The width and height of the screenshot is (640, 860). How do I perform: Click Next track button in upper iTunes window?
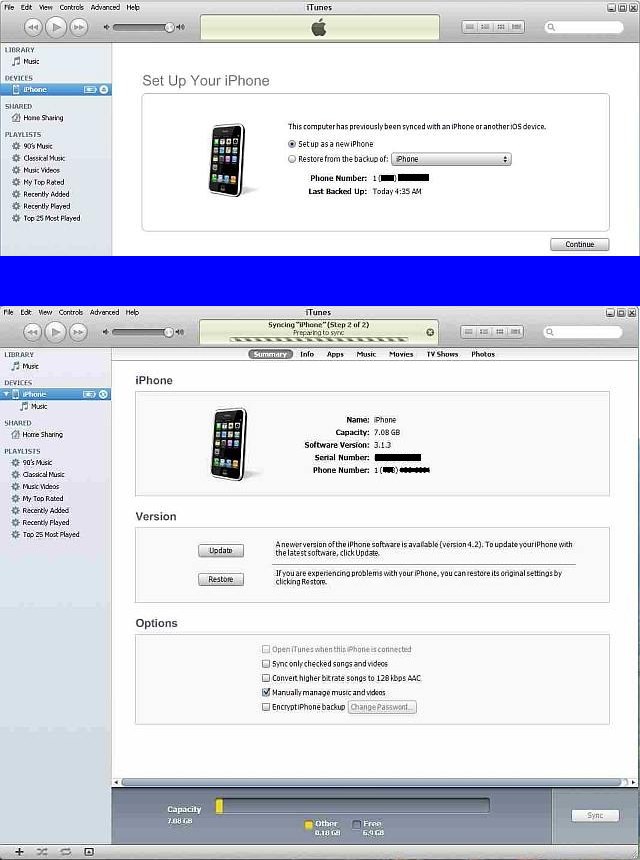tap(79, 27)
